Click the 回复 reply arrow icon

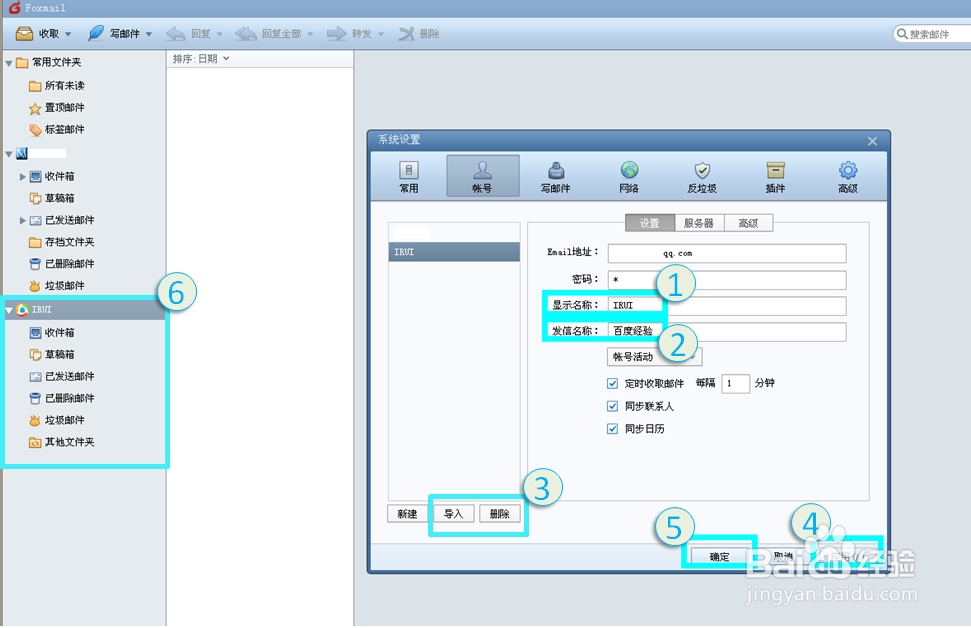(x=176, y=33)
